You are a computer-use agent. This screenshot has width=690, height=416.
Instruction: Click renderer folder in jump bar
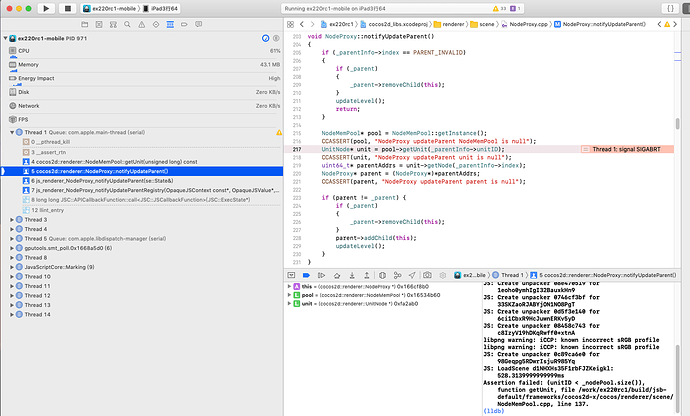click(x=449, y=24)
